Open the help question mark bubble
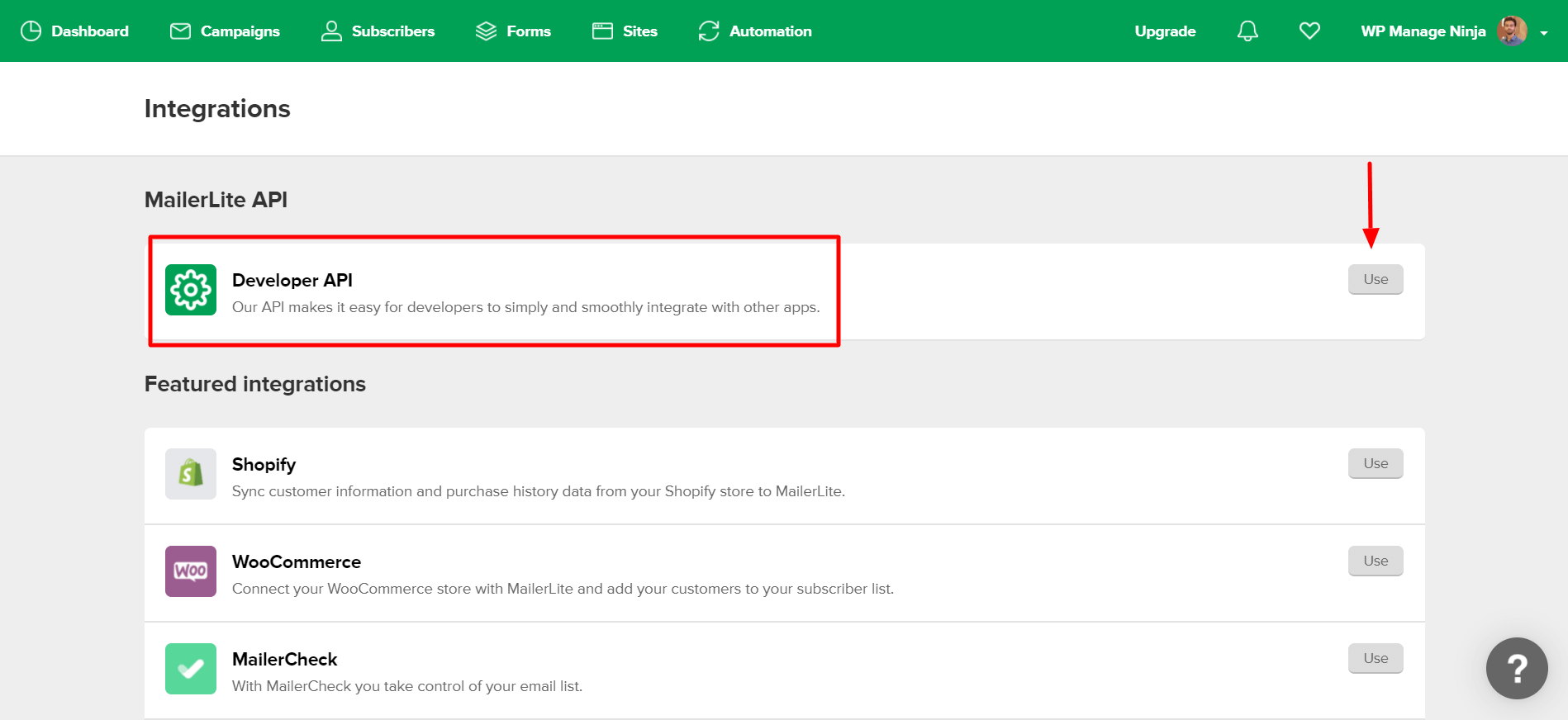1568x720 pixels. click(1517, 668)
